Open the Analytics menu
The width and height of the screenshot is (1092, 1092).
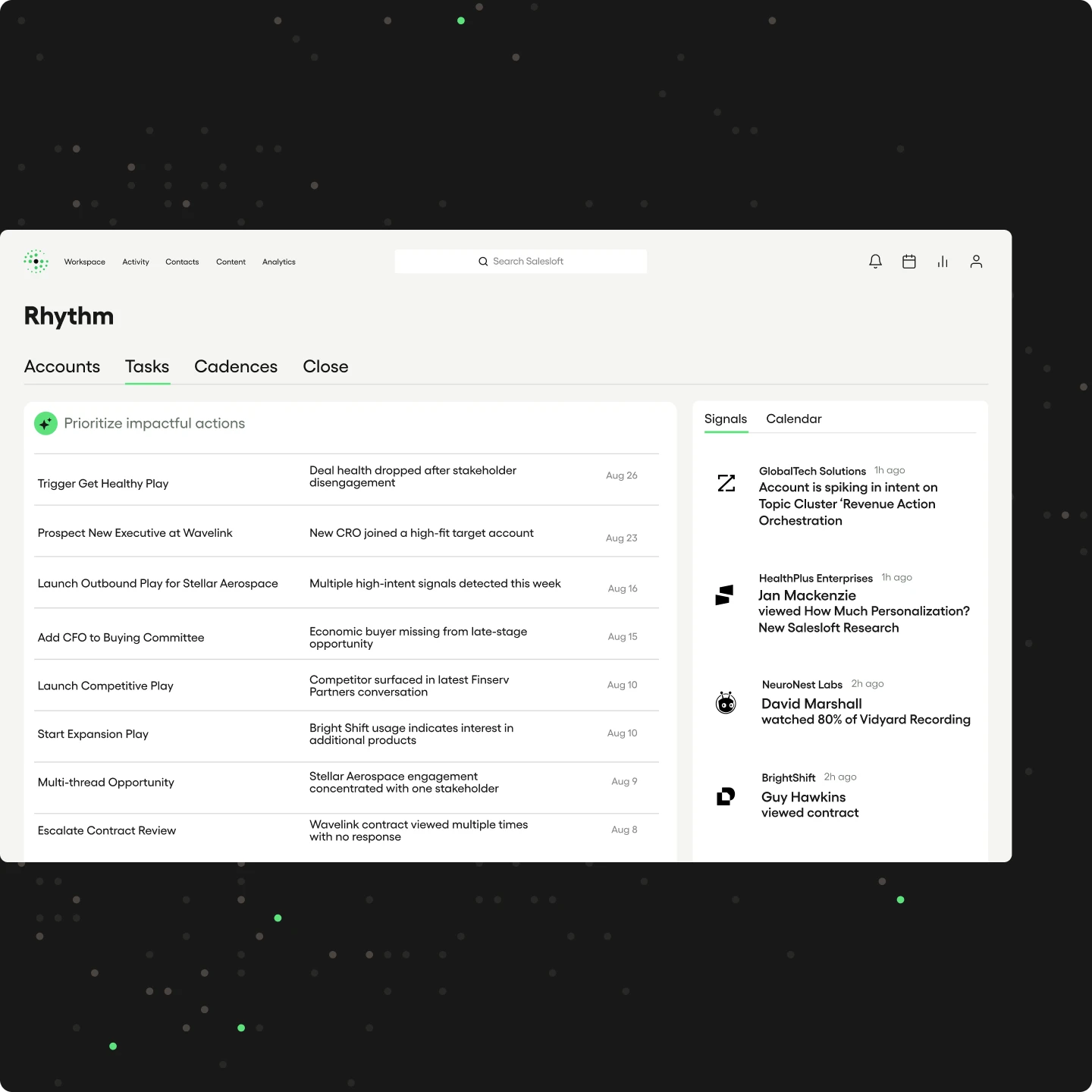coord(279,262)
